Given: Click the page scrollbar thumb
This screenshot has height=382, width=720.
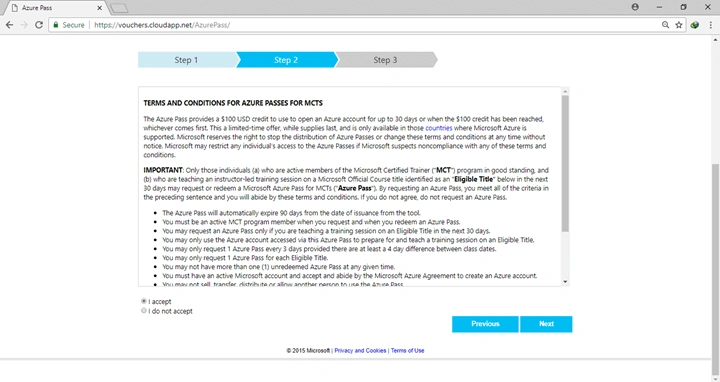Looking at the screenshot, I should coord(715,269).
